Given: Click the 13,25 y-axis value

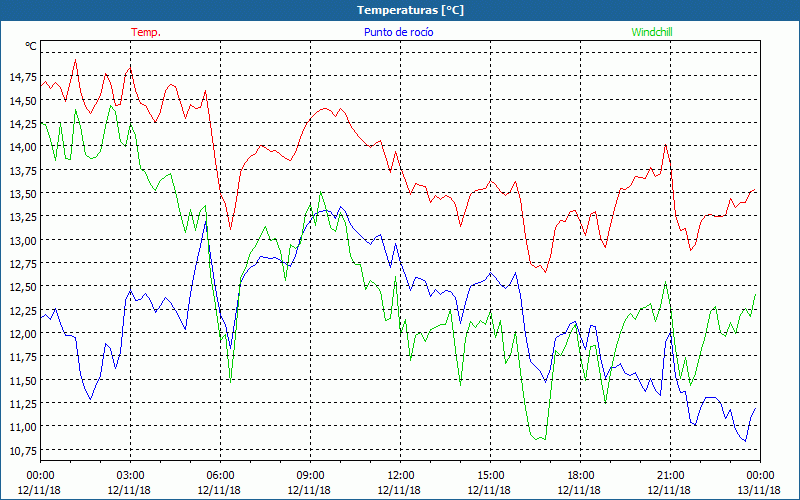Looking at the screenshot, I should [23, 217].
